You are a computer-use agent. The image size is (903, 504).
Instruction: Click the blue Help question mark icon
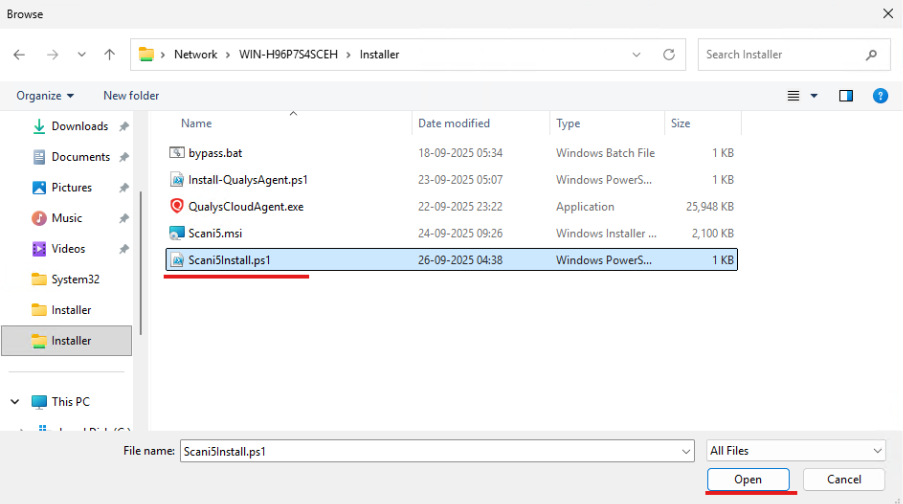point(880,96)
